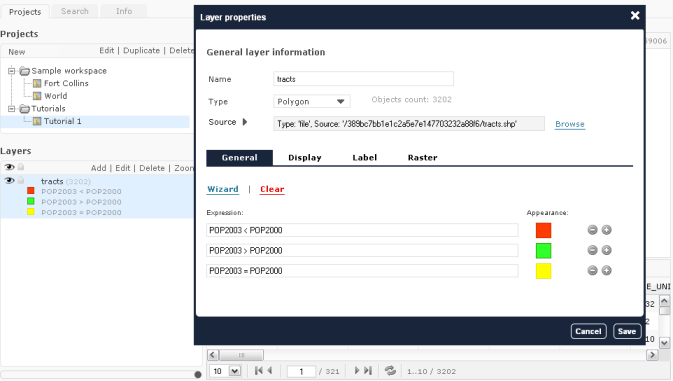This screenshot has height=381, width=673.
Task: Switch to the Label tab
Action: [365, 157]
